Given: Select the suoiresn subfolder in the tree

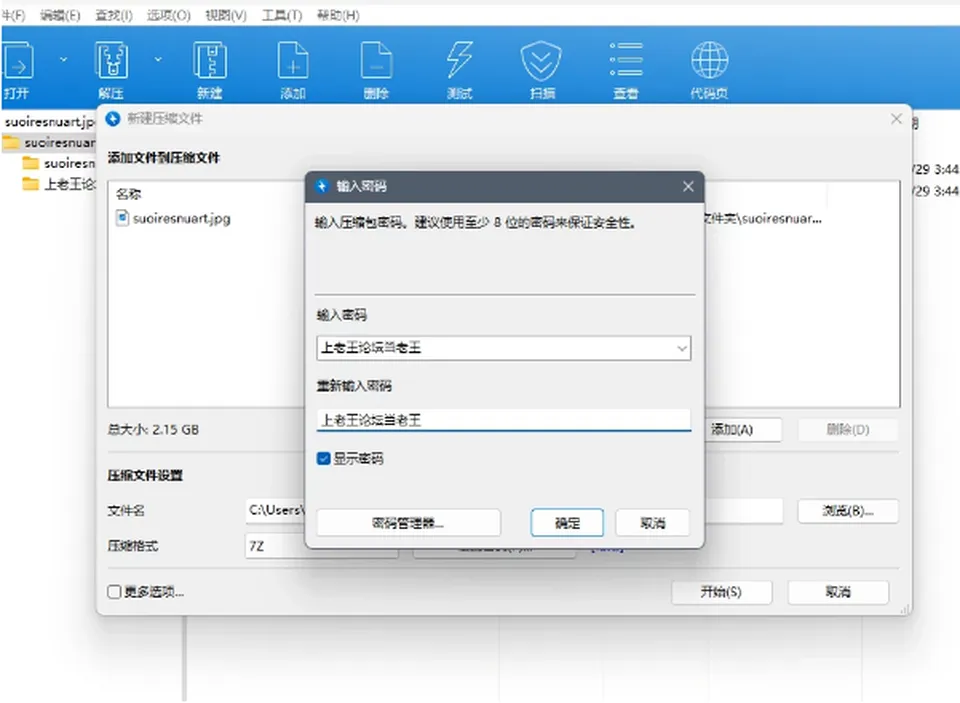Looking at the screenshot, I should tap(59, 164).
